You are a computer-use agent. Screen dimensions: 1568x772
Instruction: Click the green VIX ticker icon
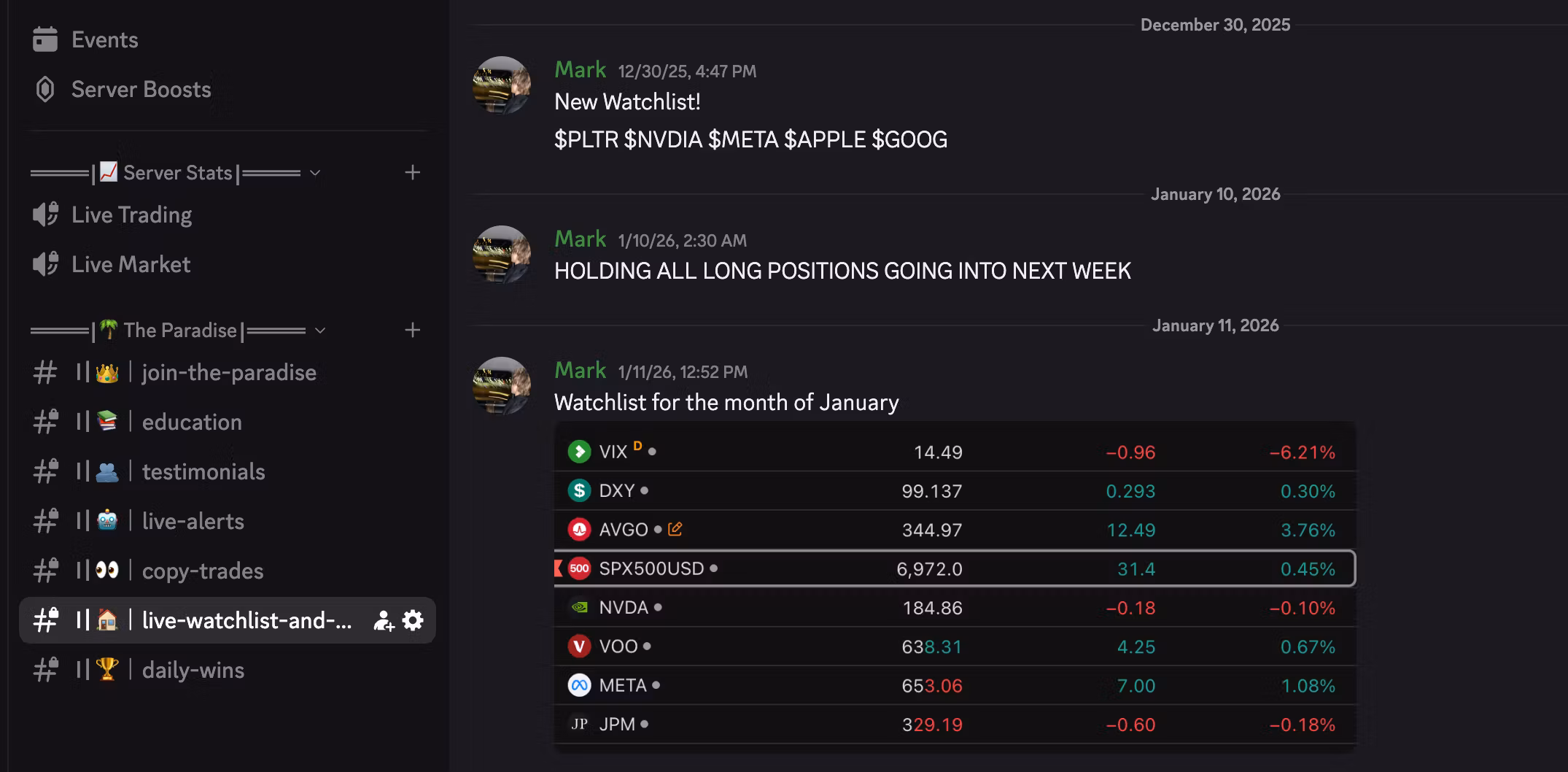pyautogui.click(x=579, y=452)
